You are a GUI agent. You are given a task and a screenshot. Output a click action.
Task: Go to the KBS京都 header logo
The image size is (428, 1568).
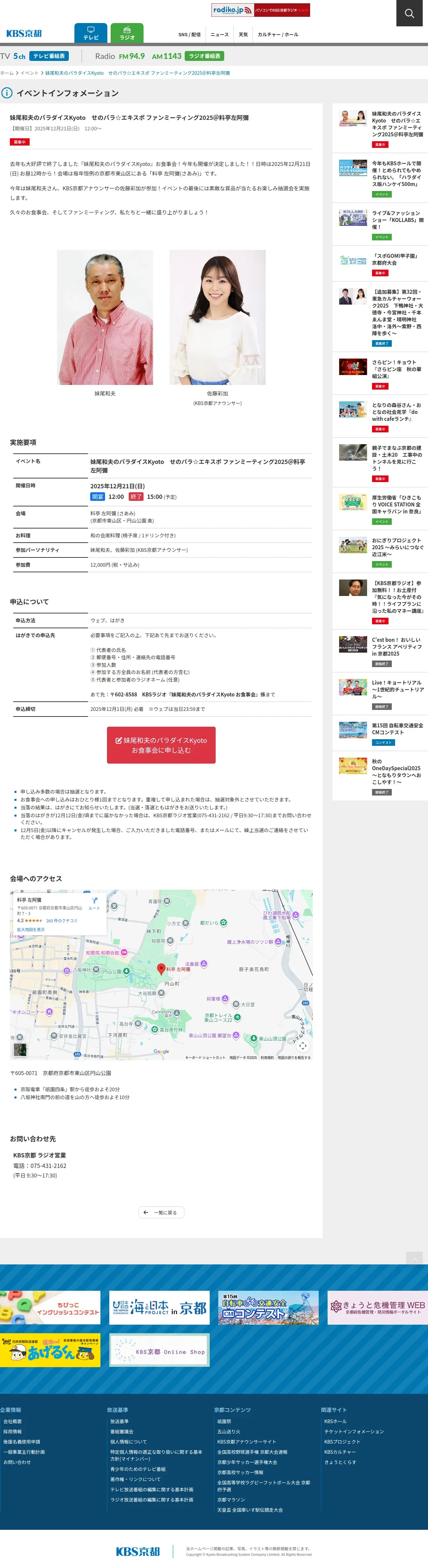coord(24,34)
